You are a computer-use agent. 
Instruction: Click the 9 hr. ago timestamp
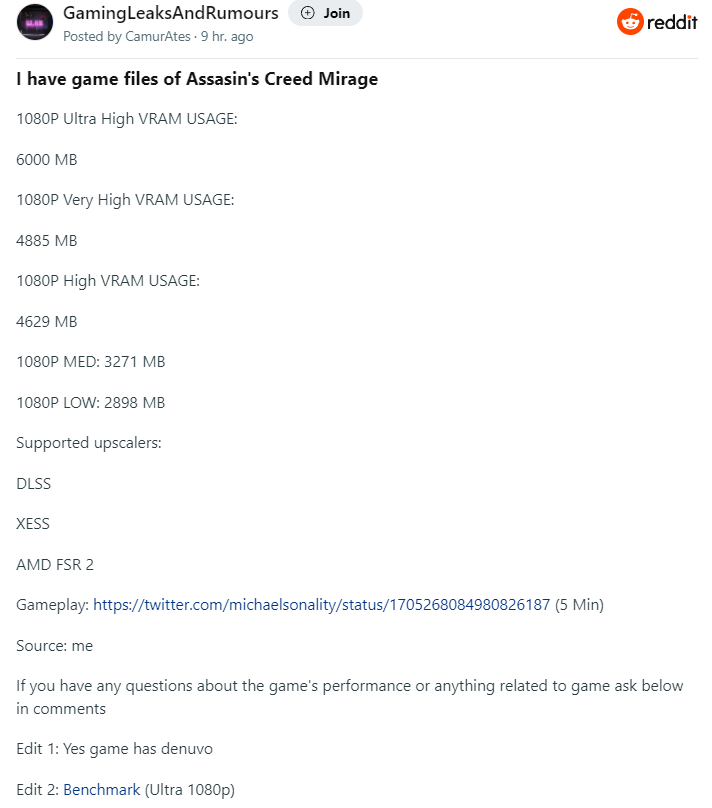[227, 37]
